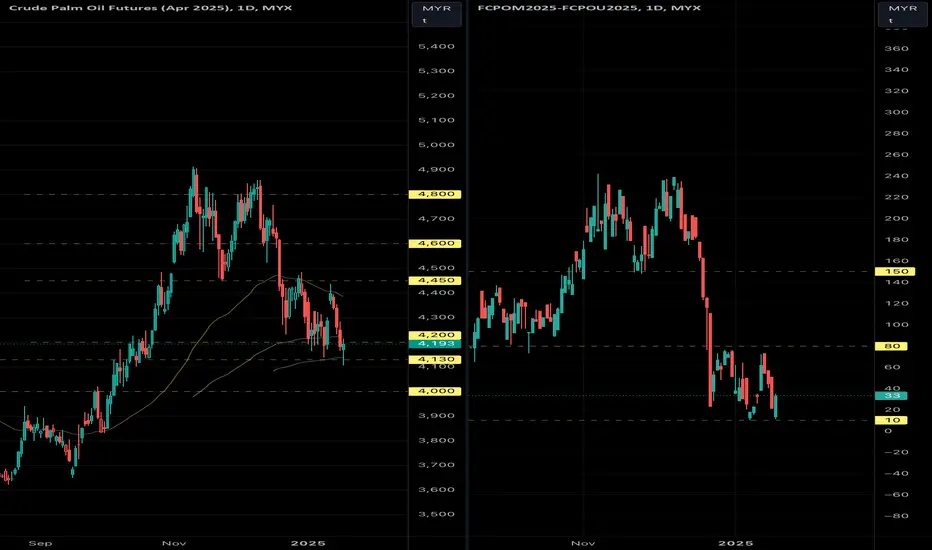Click the 300 value on the spread scale
This screenshot has height=550, width=932.
(896, 112)
